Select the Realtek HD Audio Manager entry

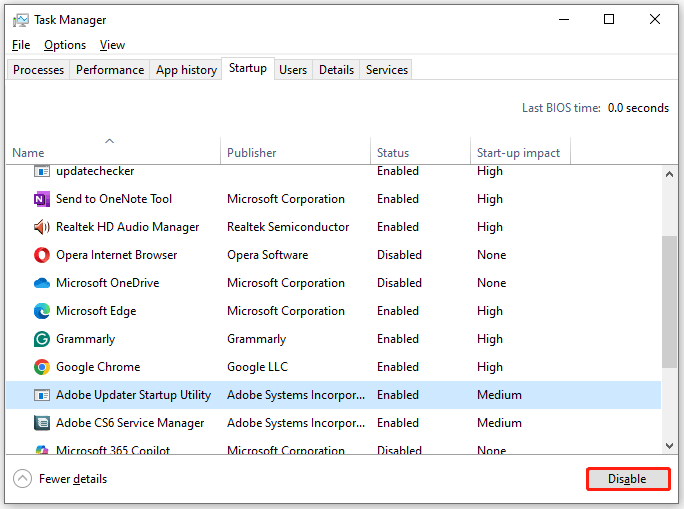(x=127, y=227)
